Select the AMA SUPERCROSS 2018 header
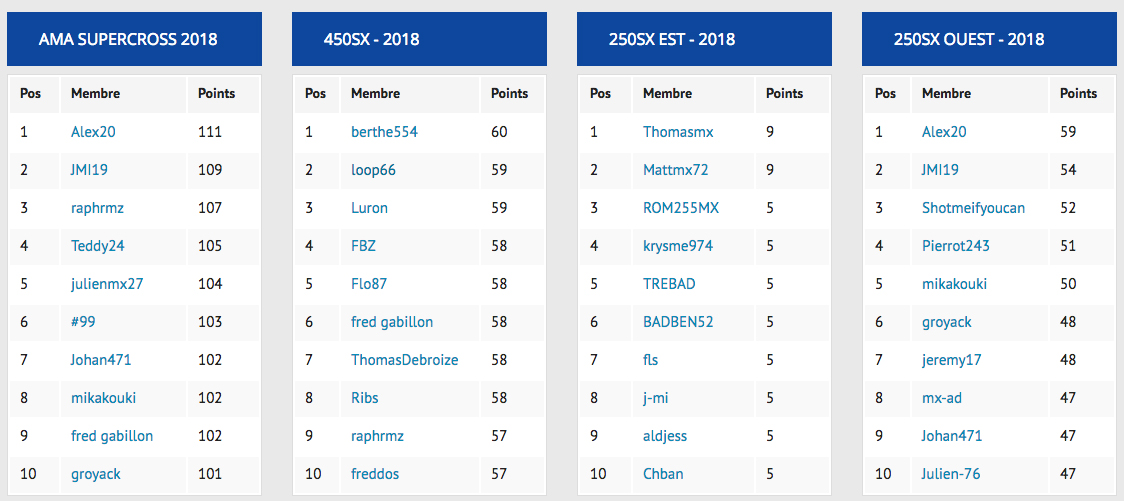The image size is (1124, 501). [x=128, y=39]
